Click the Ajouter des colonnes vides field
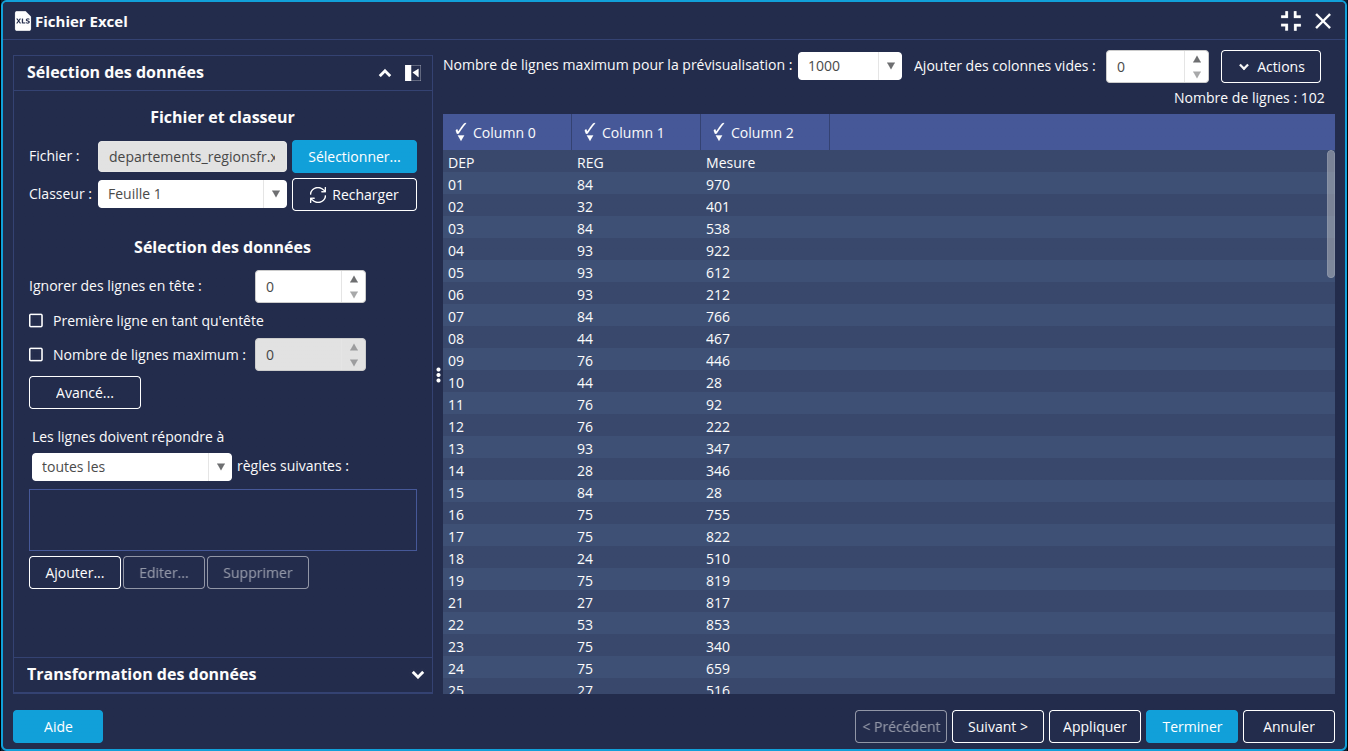The width and height of the screenshot is (1348, 751). point(1145,67)
